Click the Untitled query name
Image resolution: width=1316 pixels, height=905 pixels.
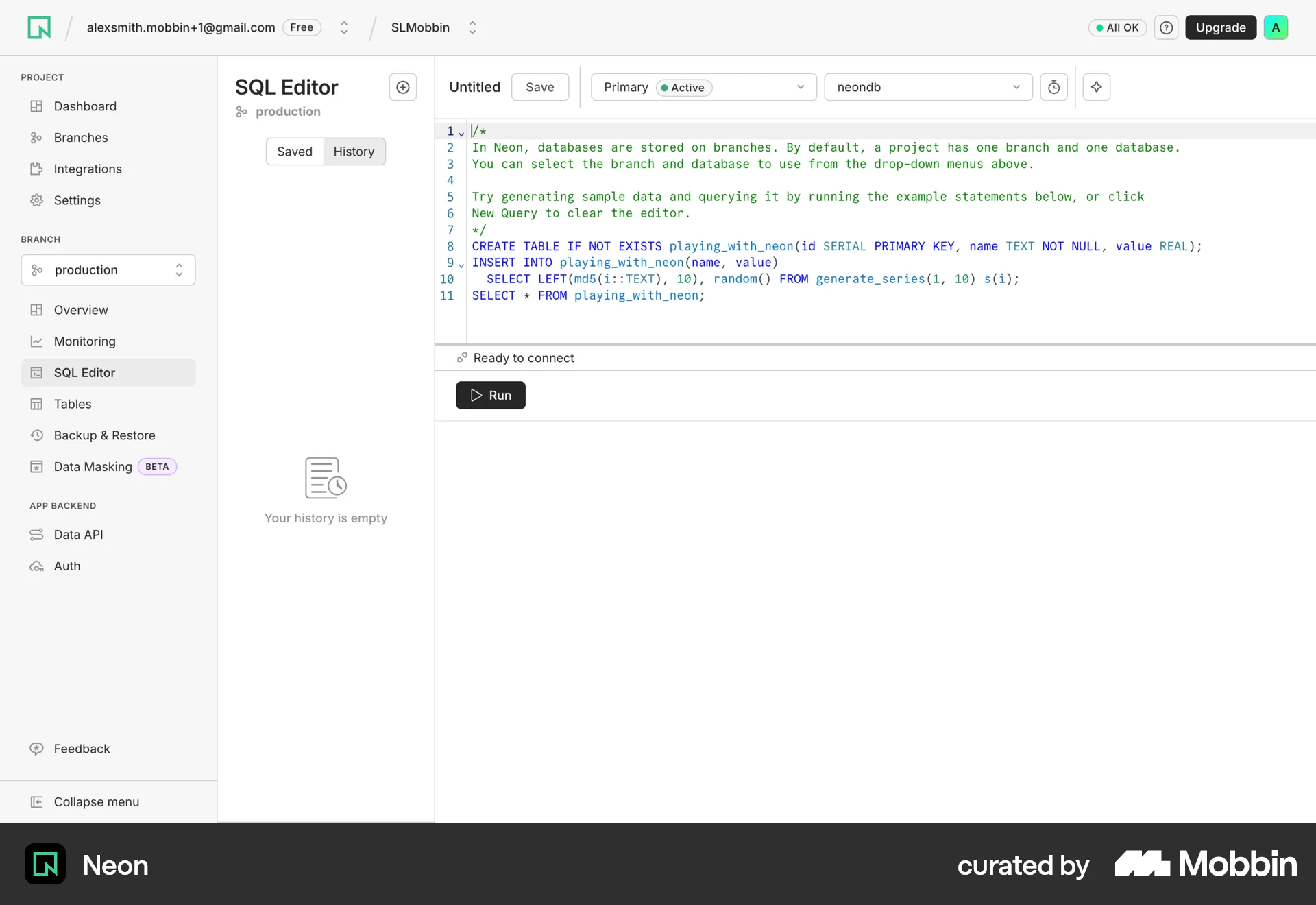pyautogui.click(x=475, y=87)
